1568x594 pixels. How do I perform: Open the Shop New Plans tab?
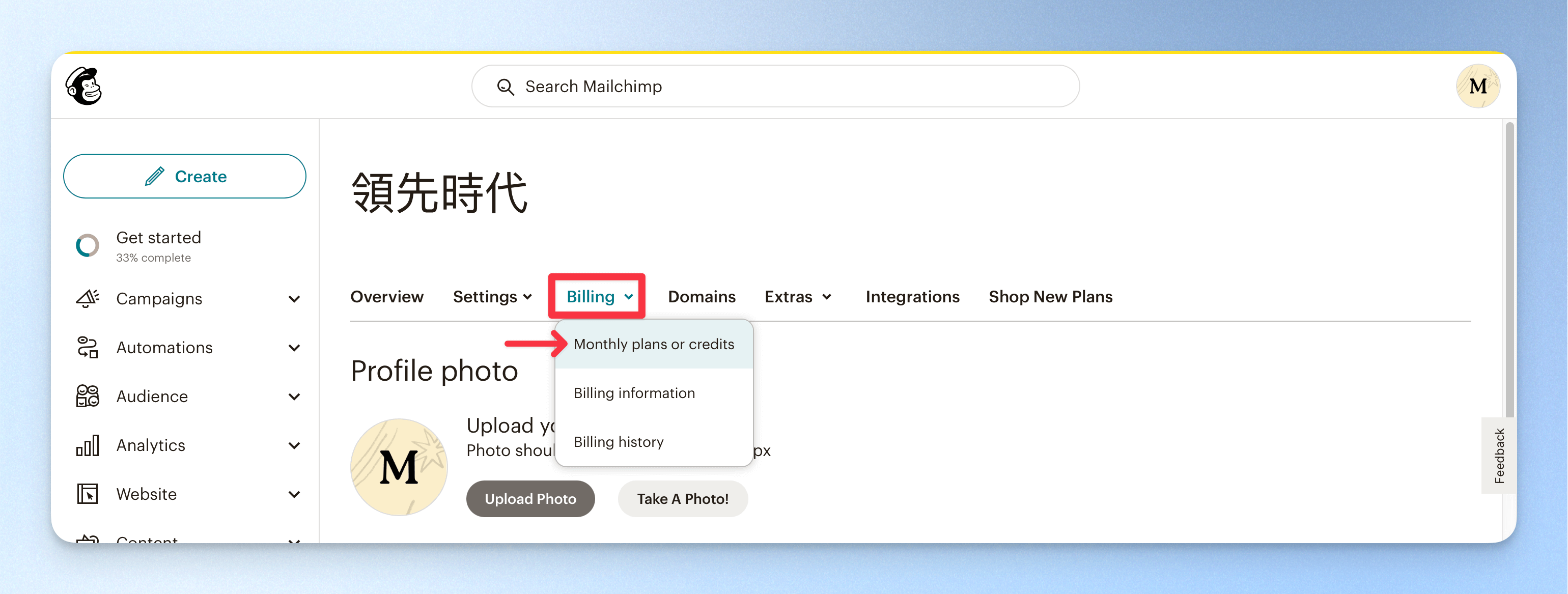click(1050, 296)
